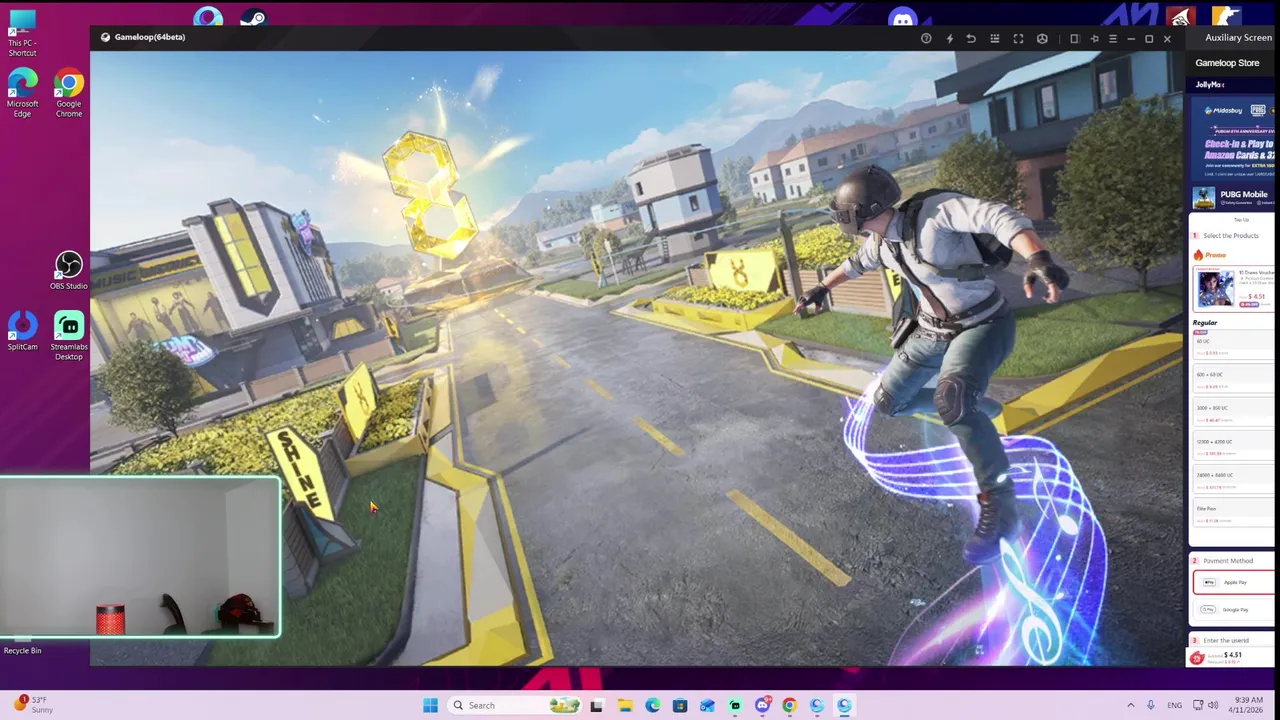
Task: Launch Google Chrome desktop shortcut
Action: pyautogui.click(x=69, y=93)
